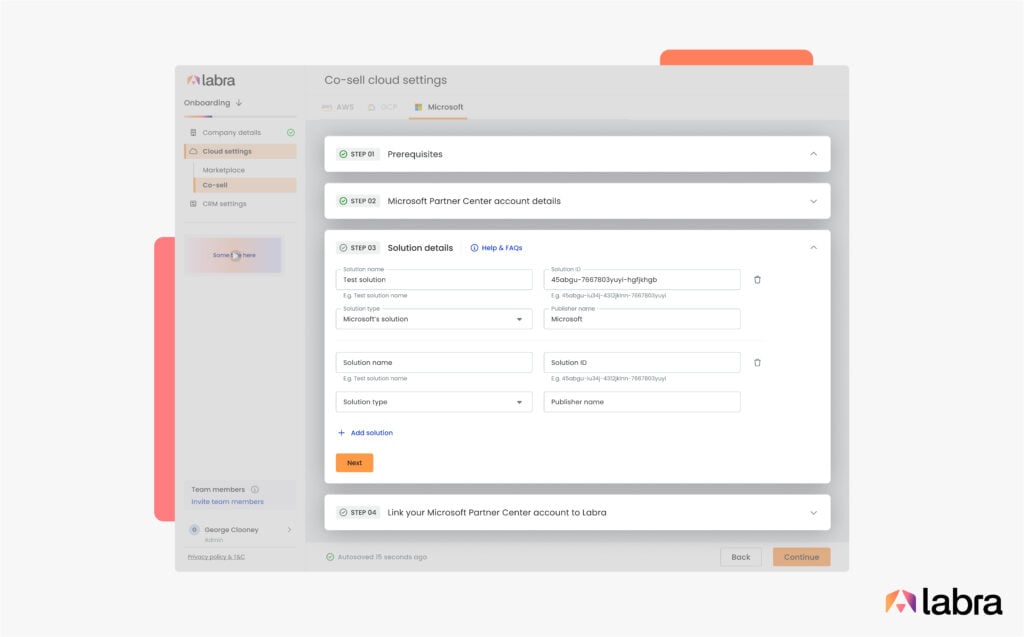Delete the second empty solution row

[758, 363]
